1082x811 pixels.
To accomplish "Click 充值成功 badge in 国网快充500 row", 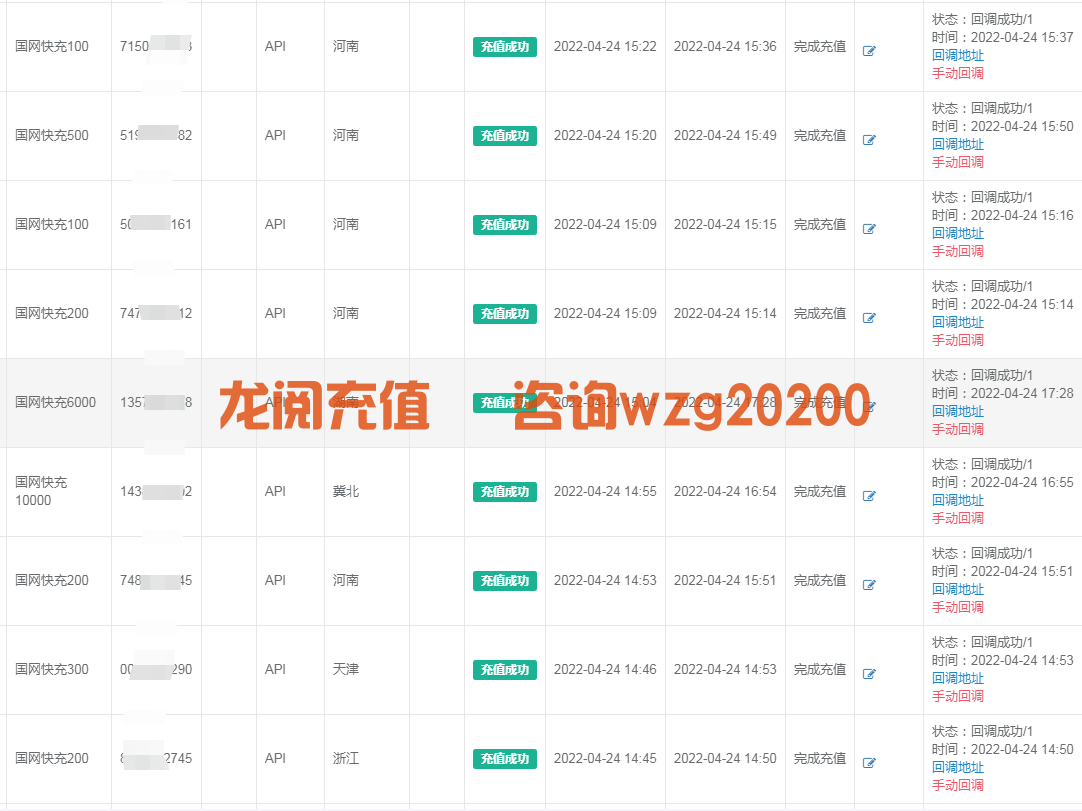I will tap(504, 136).
